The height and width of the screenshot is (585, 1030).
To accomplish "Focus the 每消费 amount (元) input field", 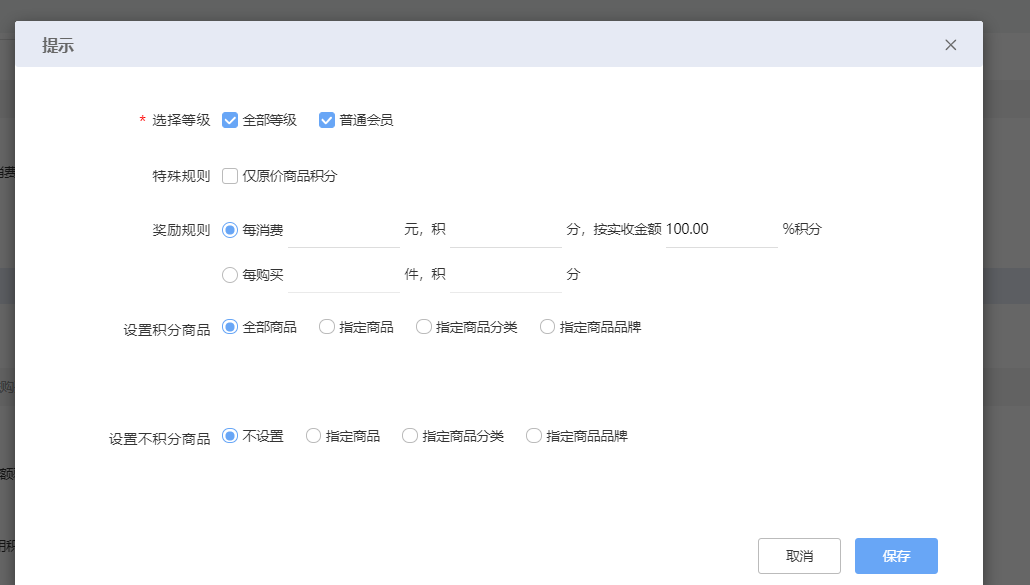I will [x=344, y=230].
